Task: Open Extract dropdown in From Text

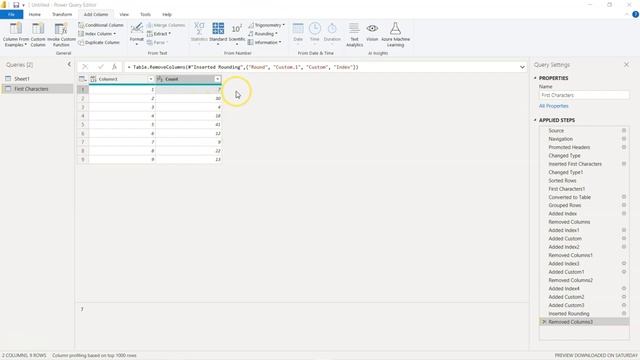Action: (159, 34)
